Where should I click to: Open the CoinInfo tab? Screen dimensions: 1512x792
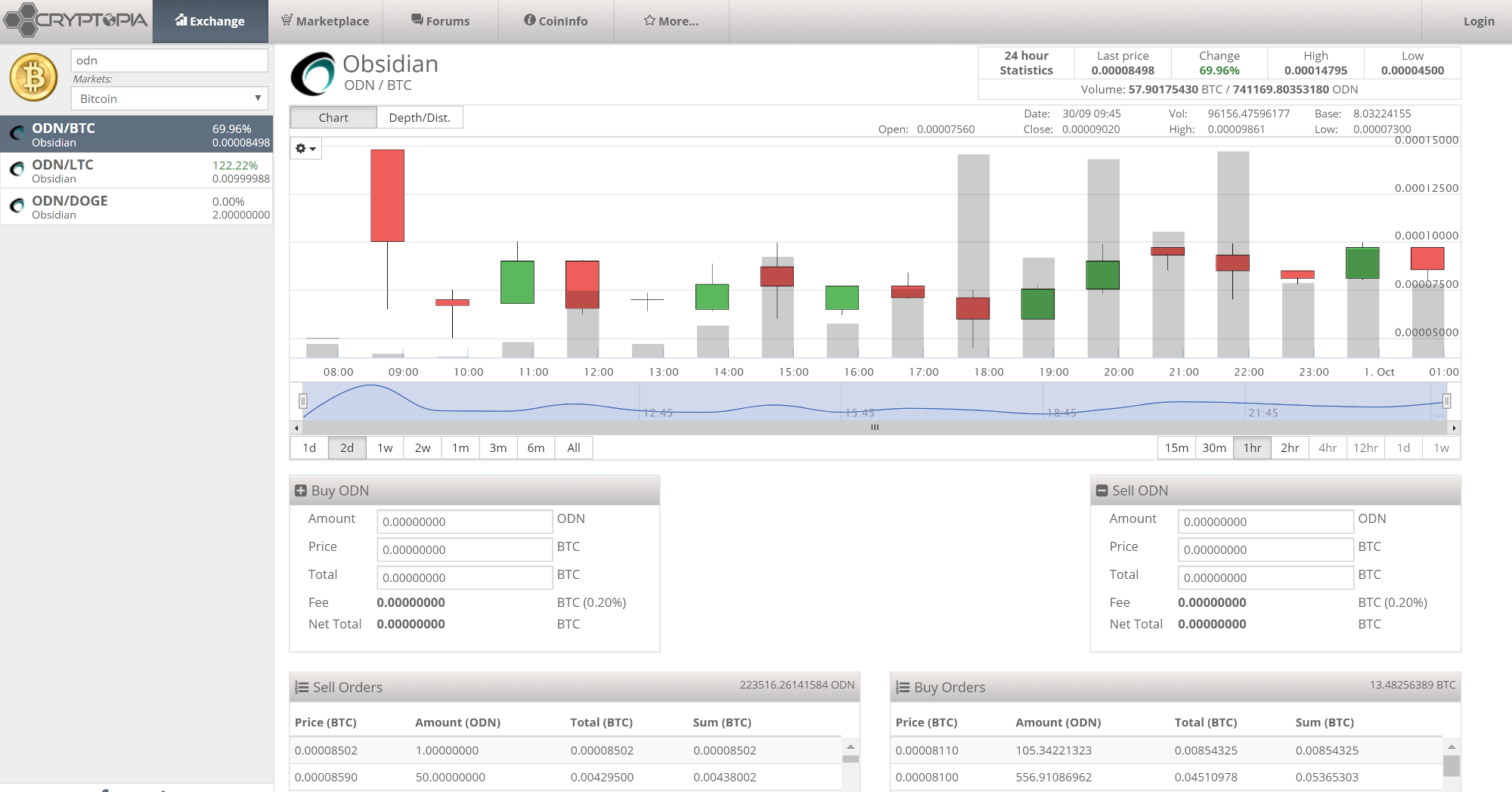[x=556, y=21]
